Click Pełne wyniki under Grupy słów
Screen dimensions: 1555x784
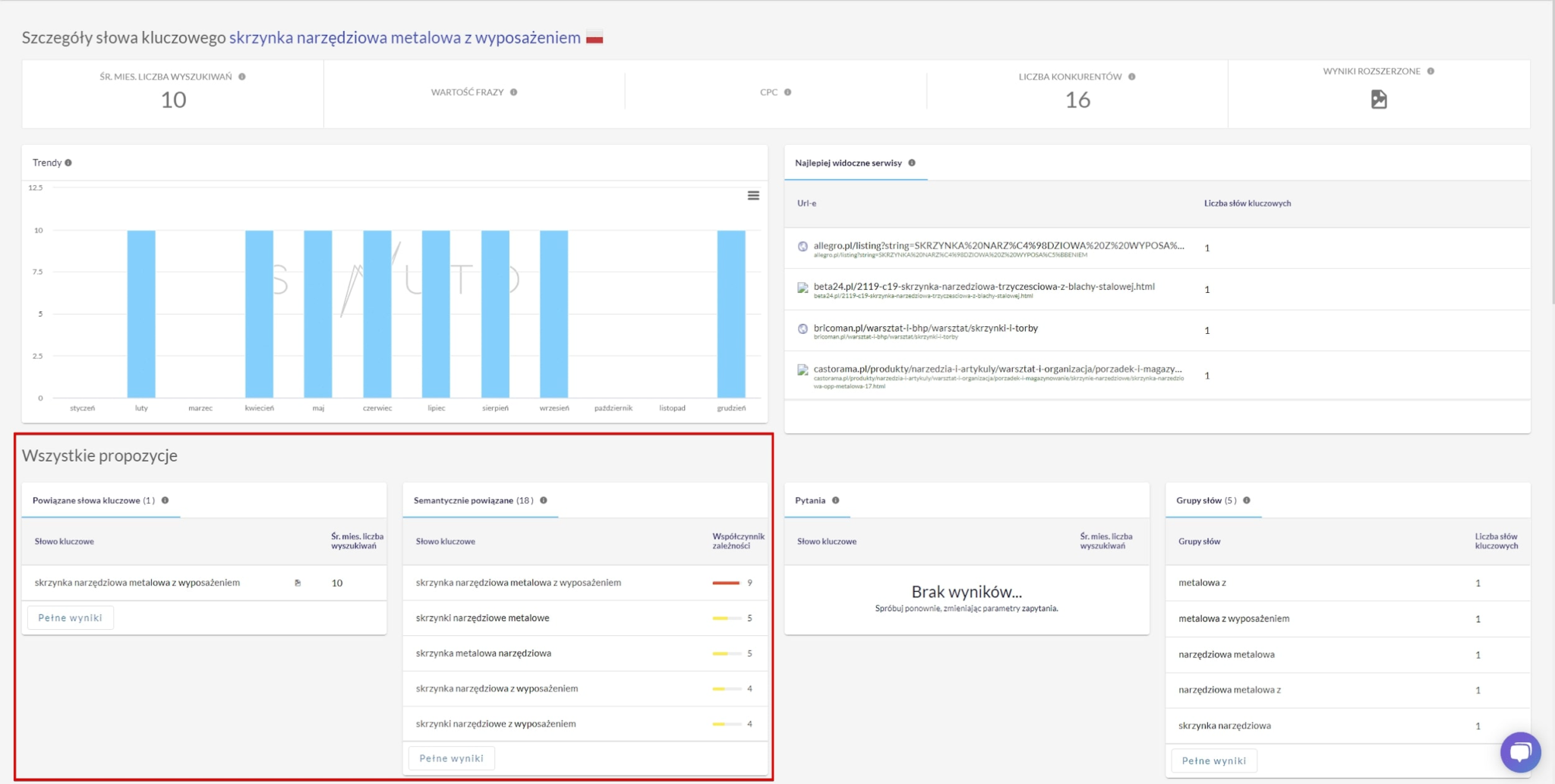tap(1213, 760)
